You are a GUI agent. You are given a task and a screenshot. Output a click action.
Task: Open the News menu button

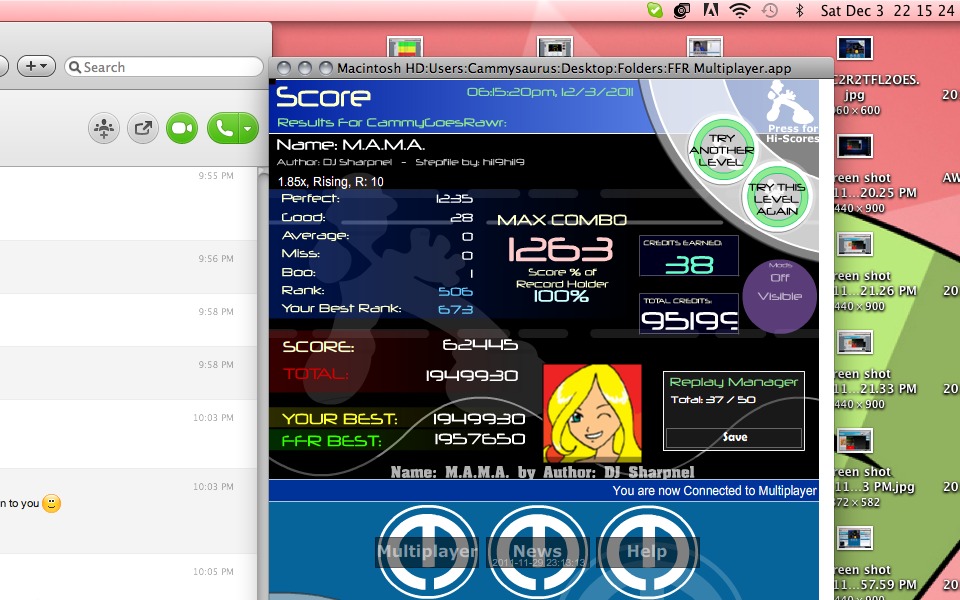click(x=538, y=552)
